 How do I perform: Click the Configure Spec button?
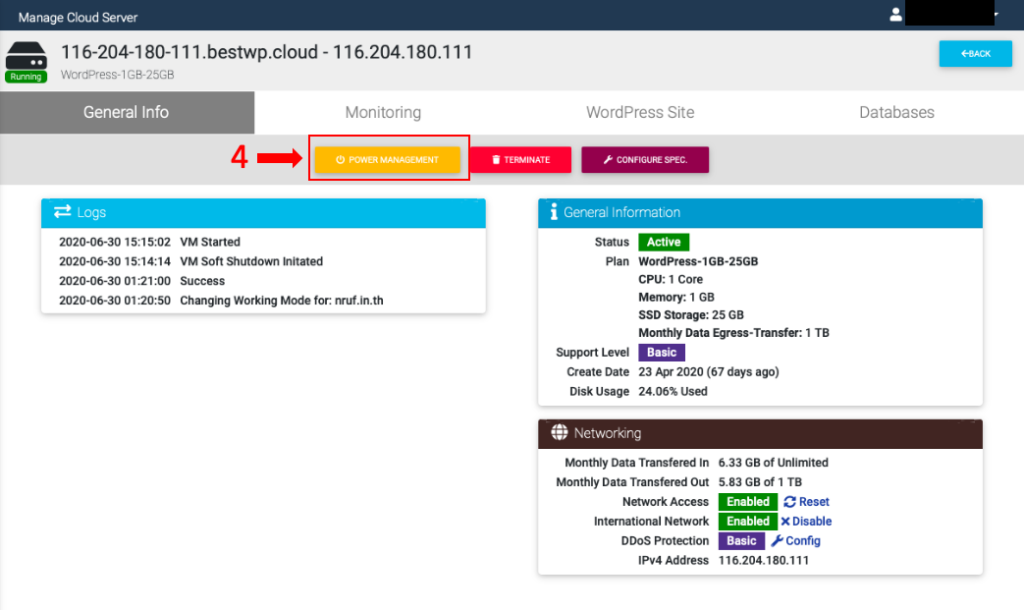click(x=645, y=159)
